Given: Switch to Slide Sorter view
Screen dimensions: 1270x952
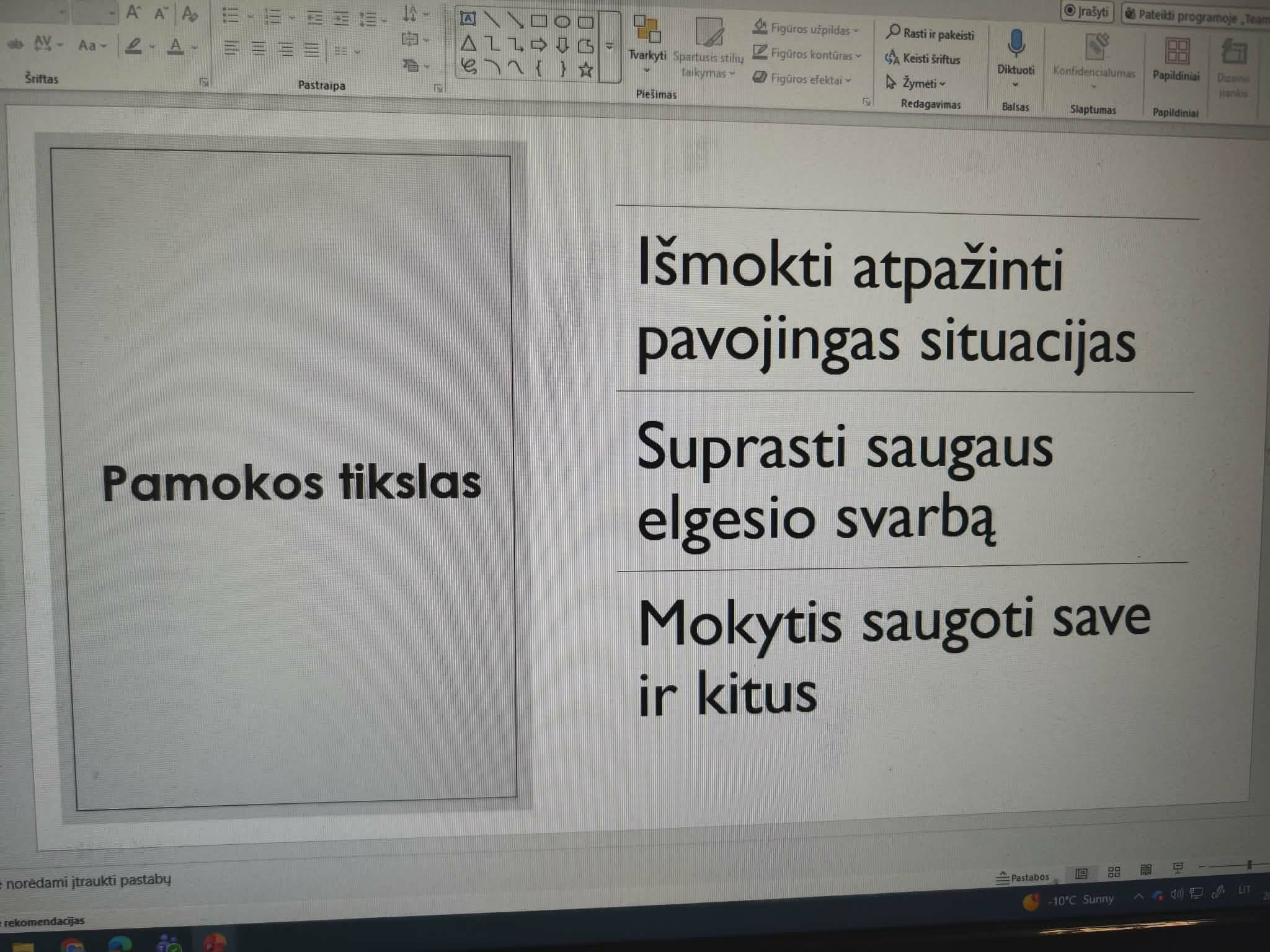Looking at the screenshot, I should coord(1114,872).
